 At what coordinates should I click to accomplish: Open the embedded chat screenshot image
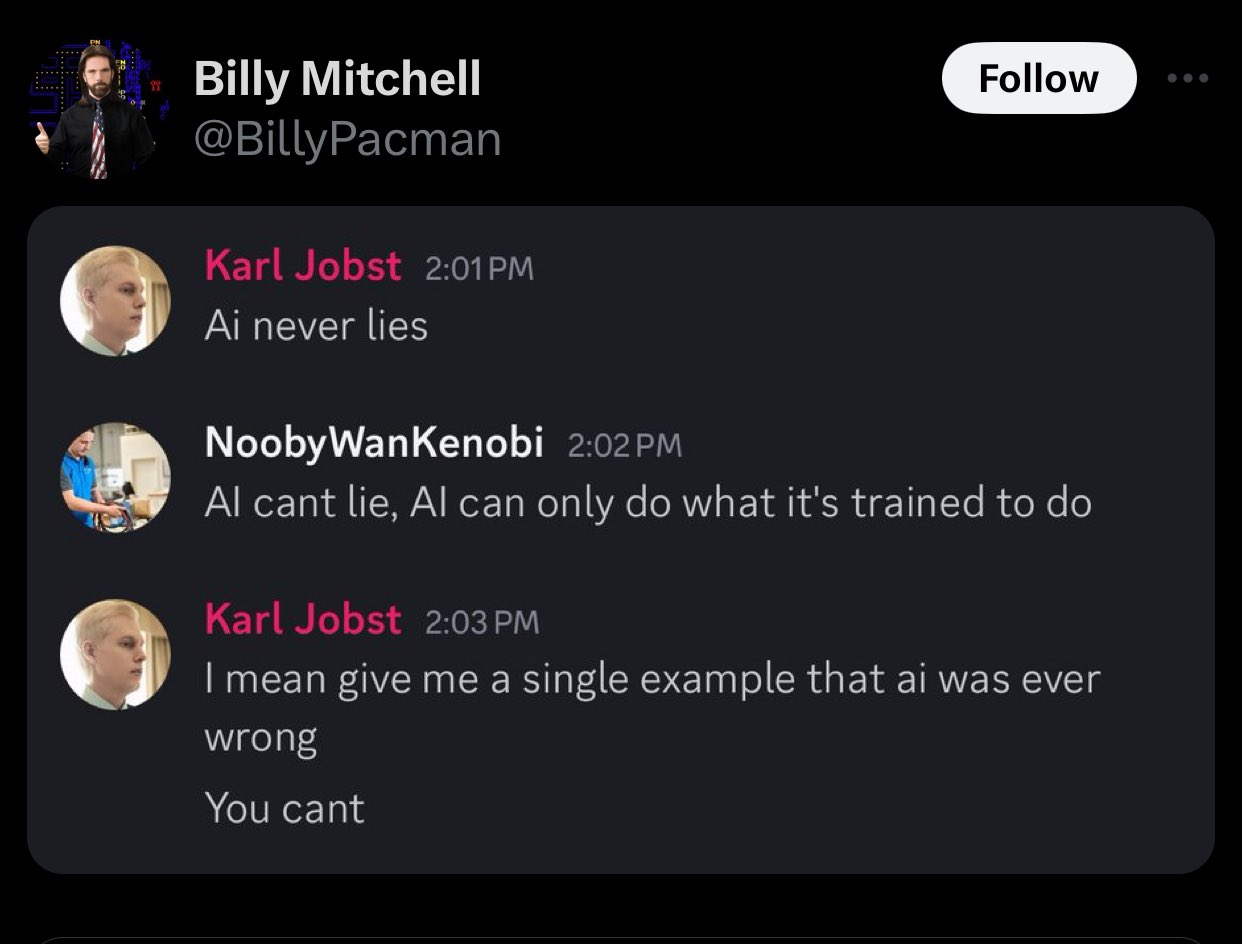coord(620,540)
